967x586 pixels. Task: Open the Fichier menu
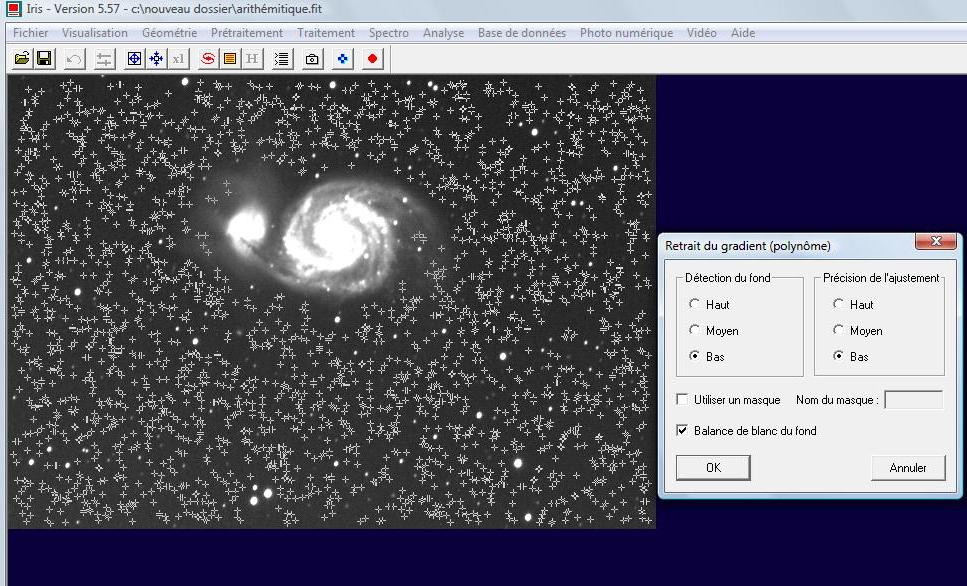[31, 33]
